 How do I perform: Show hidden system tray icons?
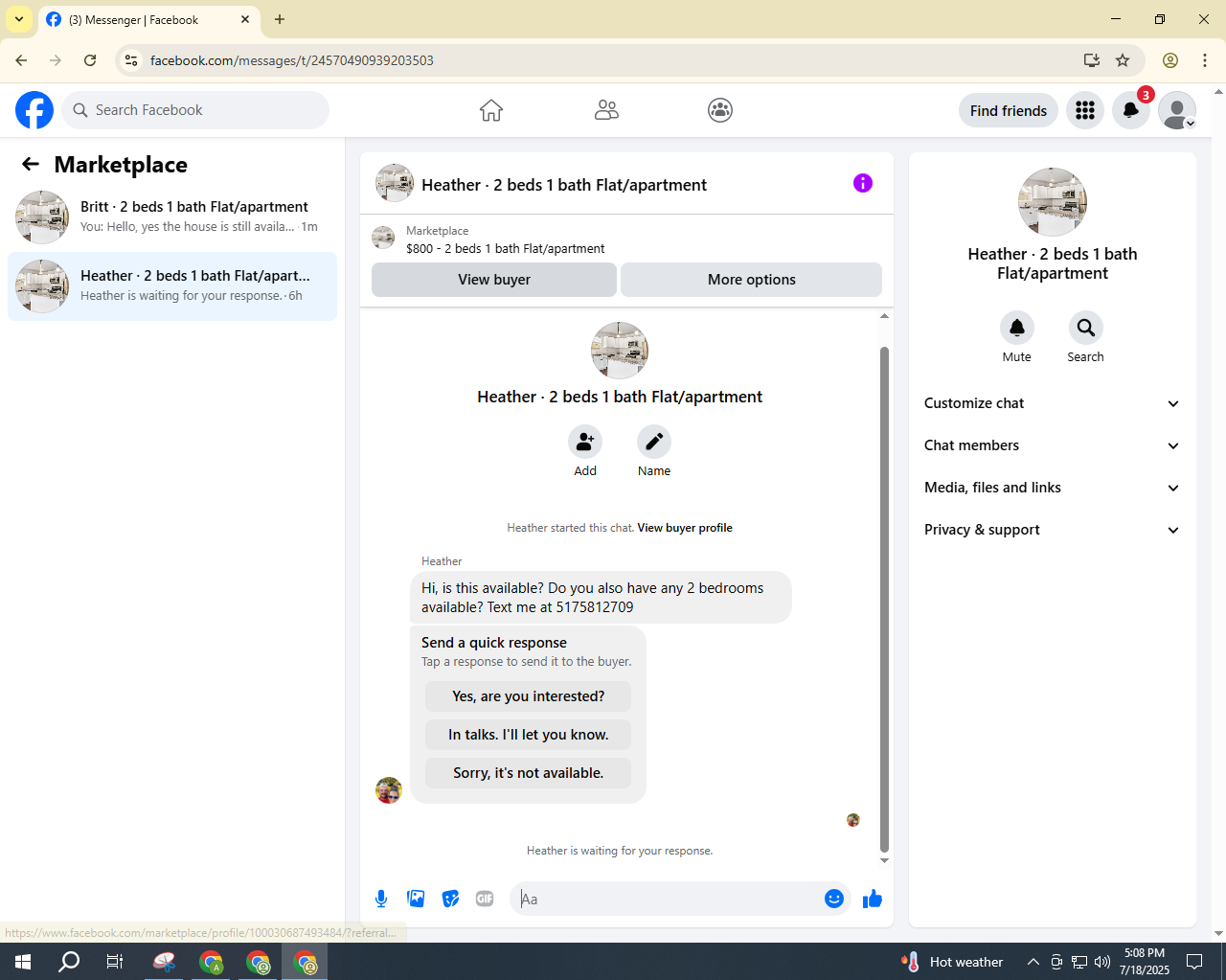pos(1033,962)
